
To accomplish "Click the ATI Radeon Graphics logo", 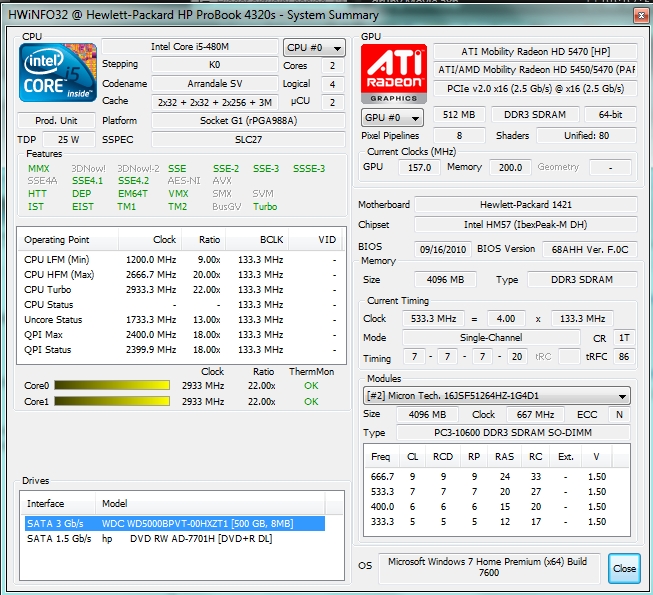I will (x=394, y=74).
